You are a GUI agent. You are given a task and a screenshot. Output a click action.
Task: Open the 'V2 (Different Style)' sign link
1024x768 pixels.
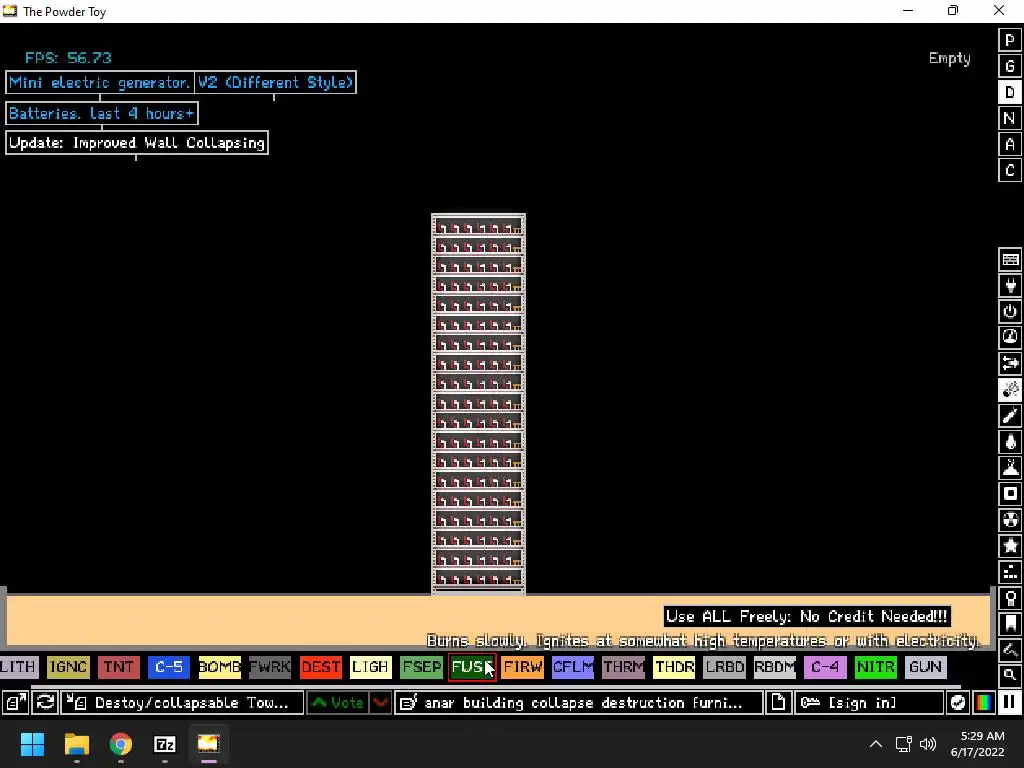click(276, 82)
